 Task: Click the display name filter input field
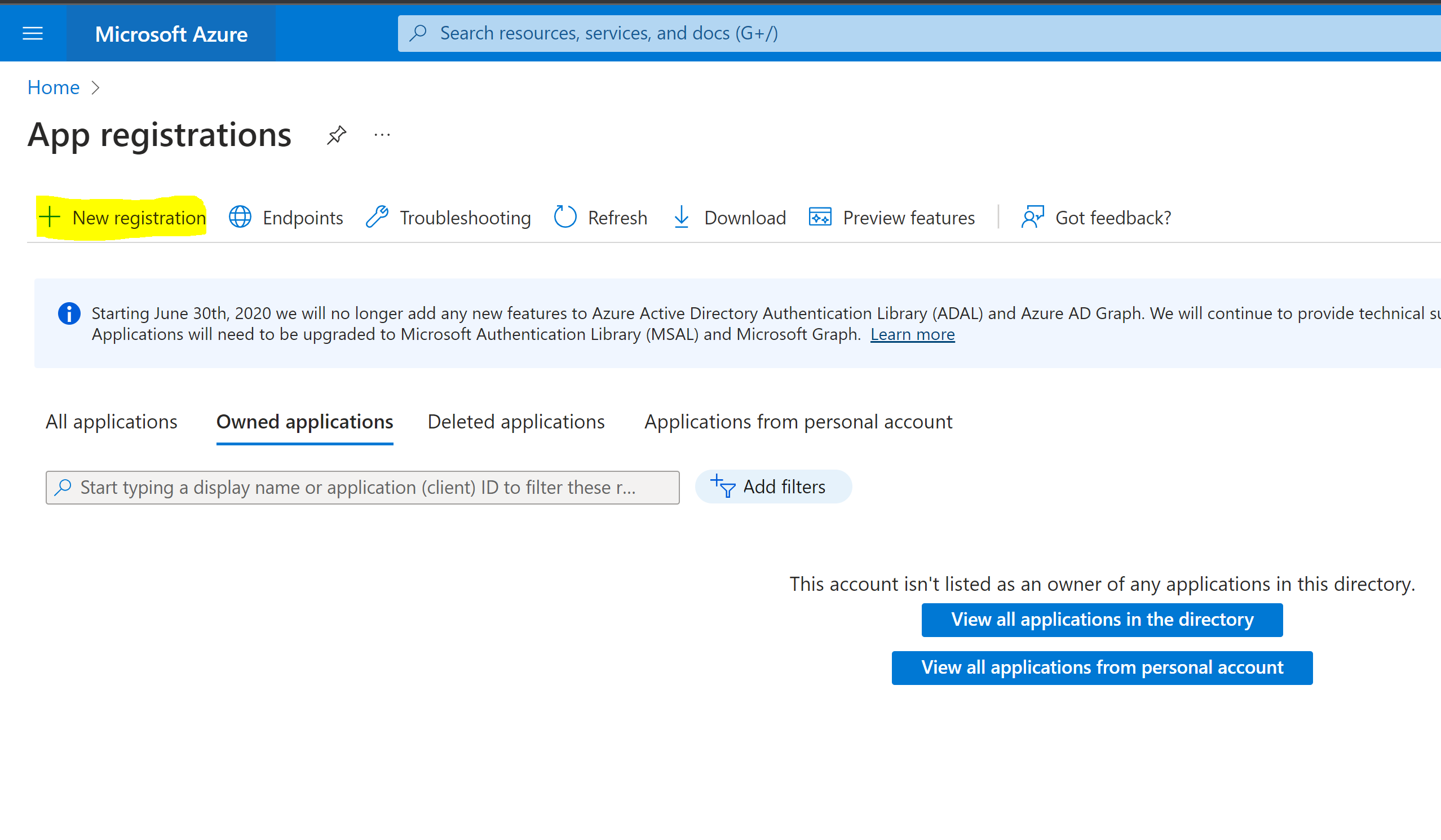coord(362,487)
